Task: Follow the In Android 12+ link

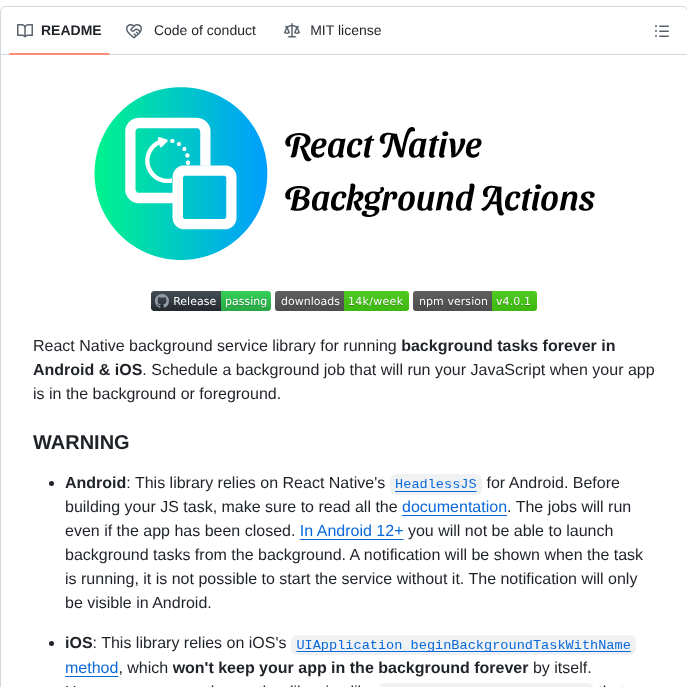Action: click(x=351, y=531)
